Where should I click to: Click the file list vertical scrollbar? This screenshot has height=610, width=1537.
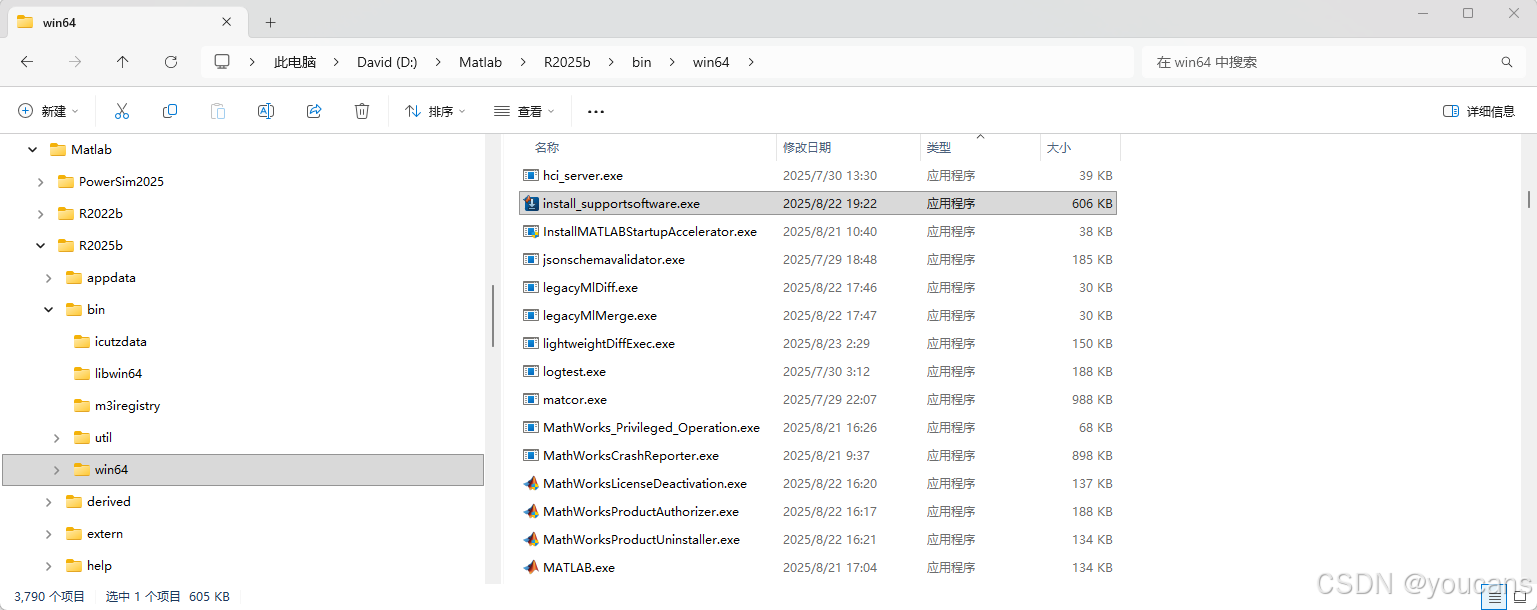tap(1528, 199)
